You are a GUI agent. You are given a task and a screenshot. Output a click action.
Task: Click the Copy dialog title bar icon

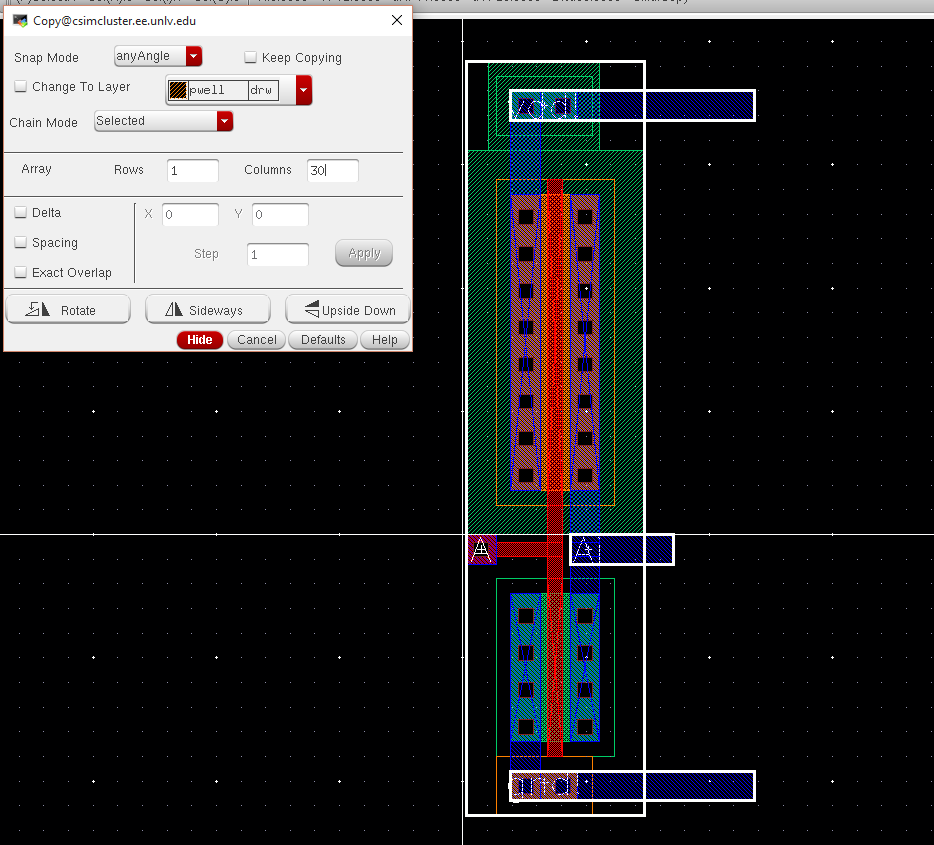20,20
